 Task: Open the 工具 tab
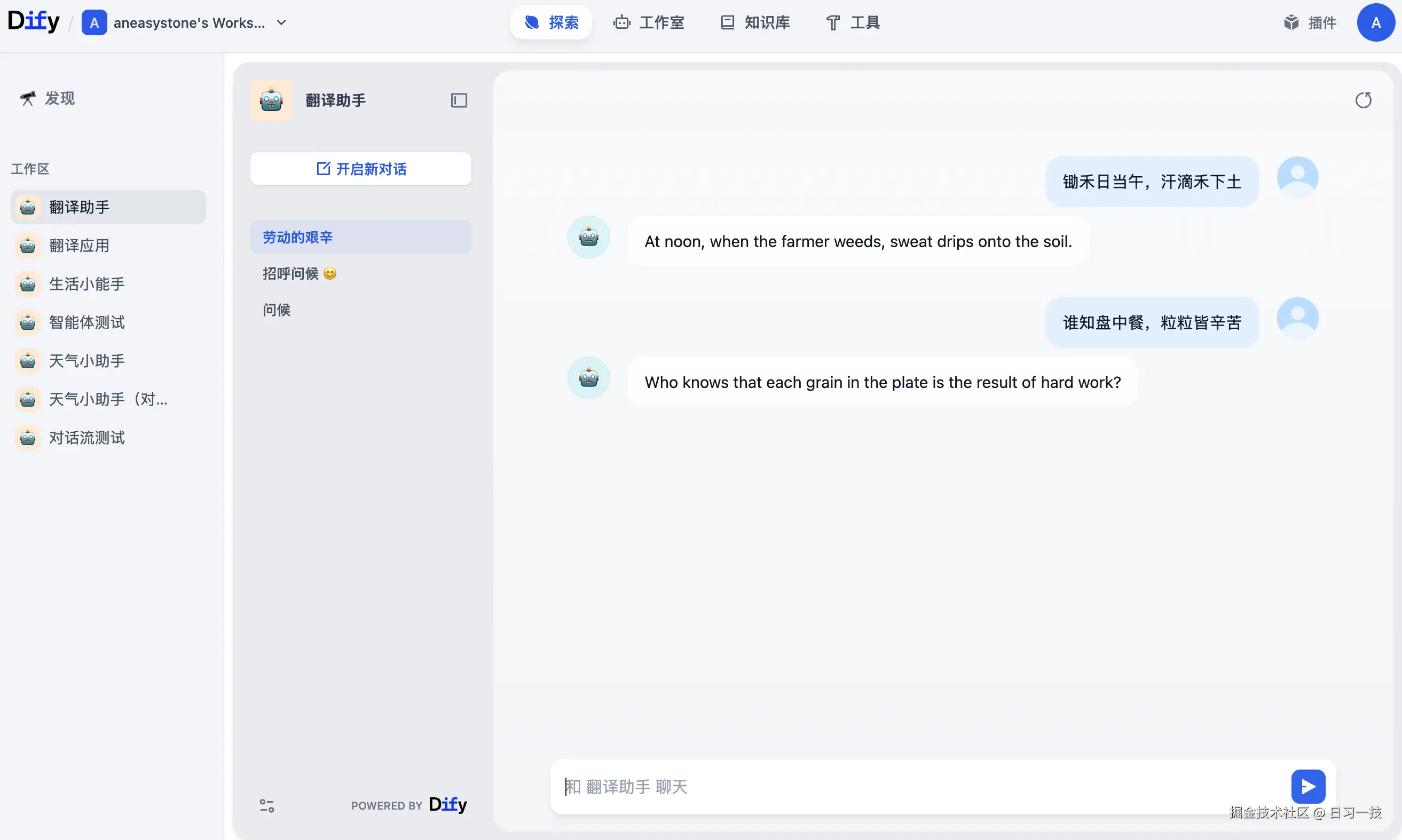(x=853, y=22)
